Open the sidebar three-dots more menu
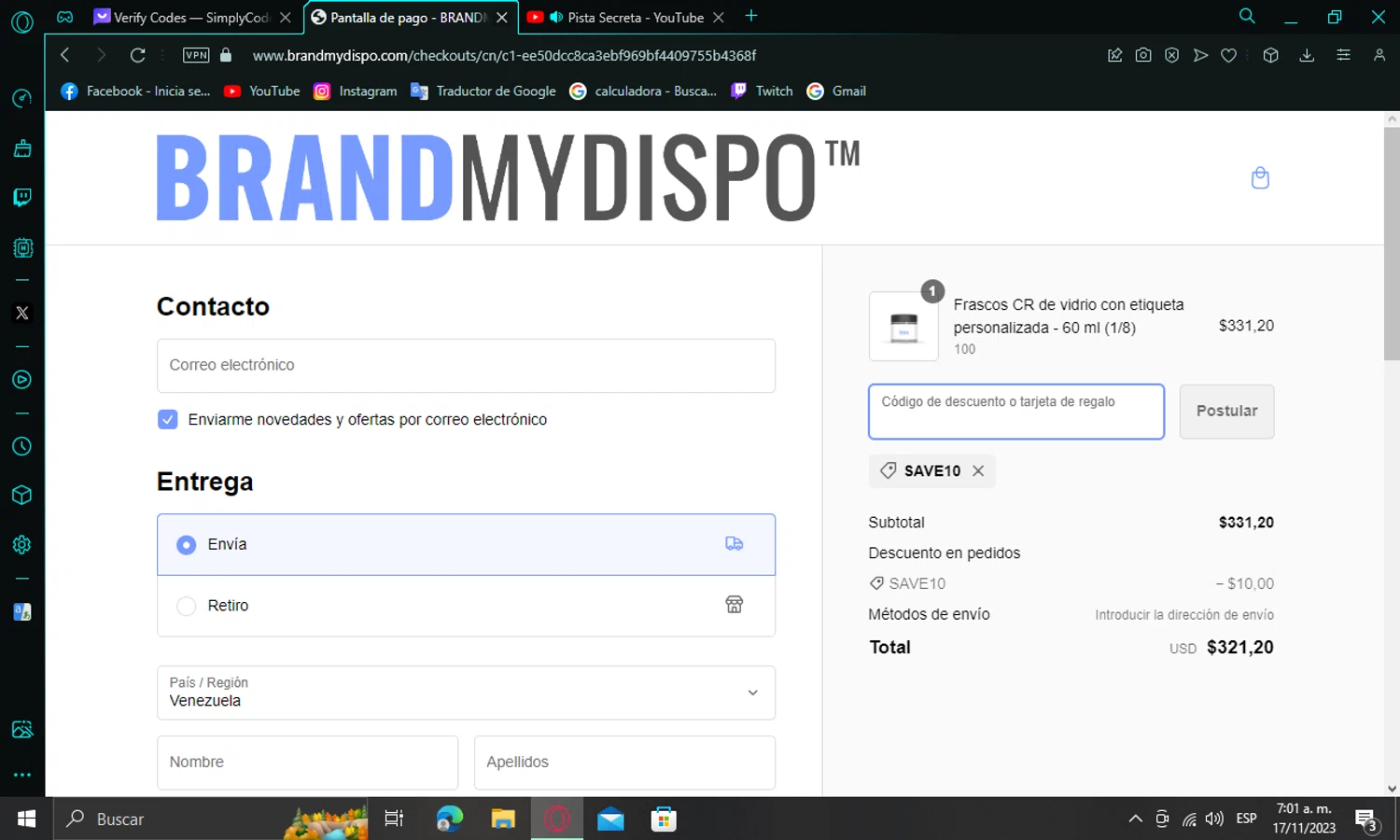 pos(22,775)
